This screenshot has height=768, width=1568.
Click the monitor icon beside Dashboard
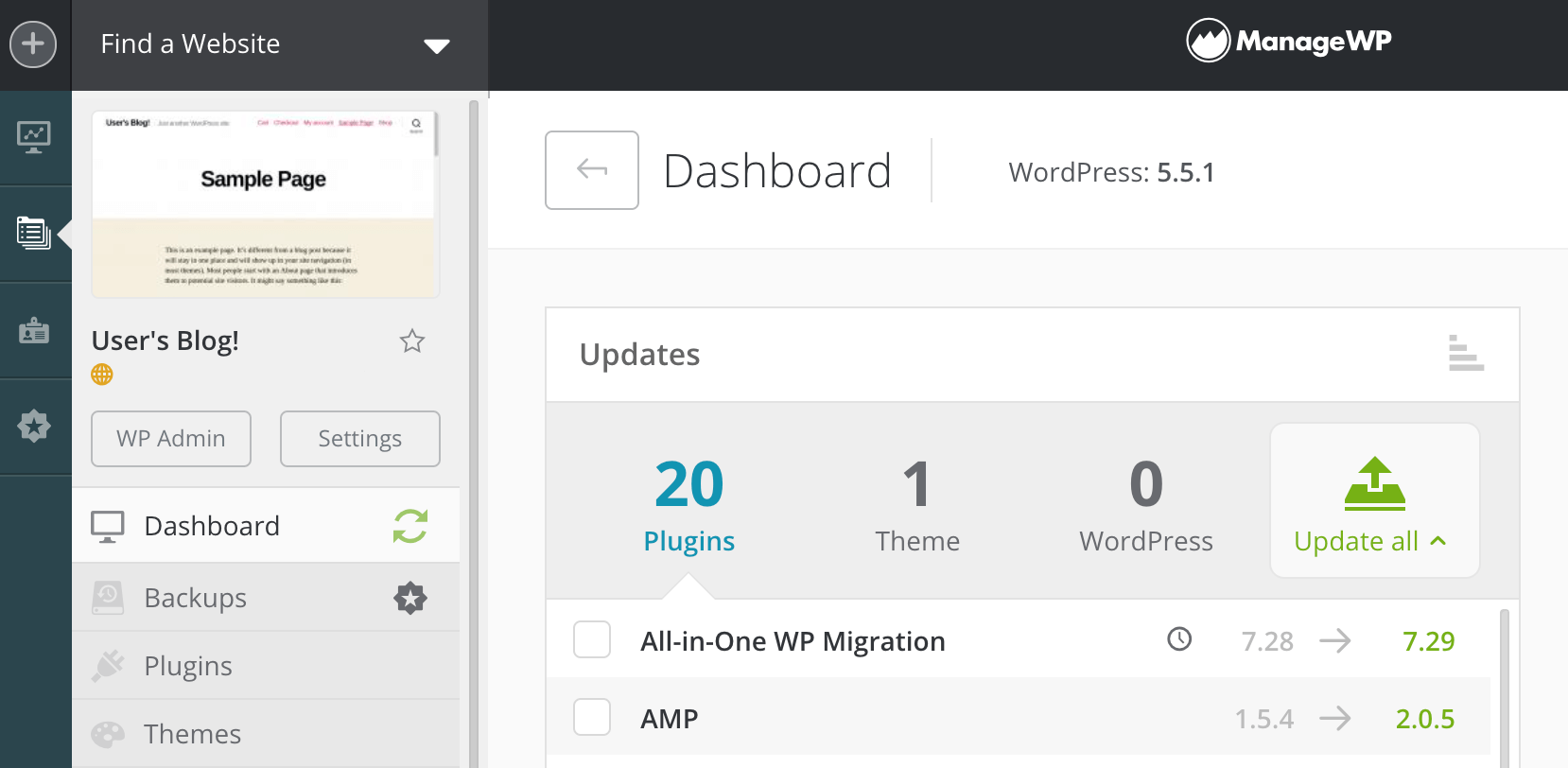[108, 527]
